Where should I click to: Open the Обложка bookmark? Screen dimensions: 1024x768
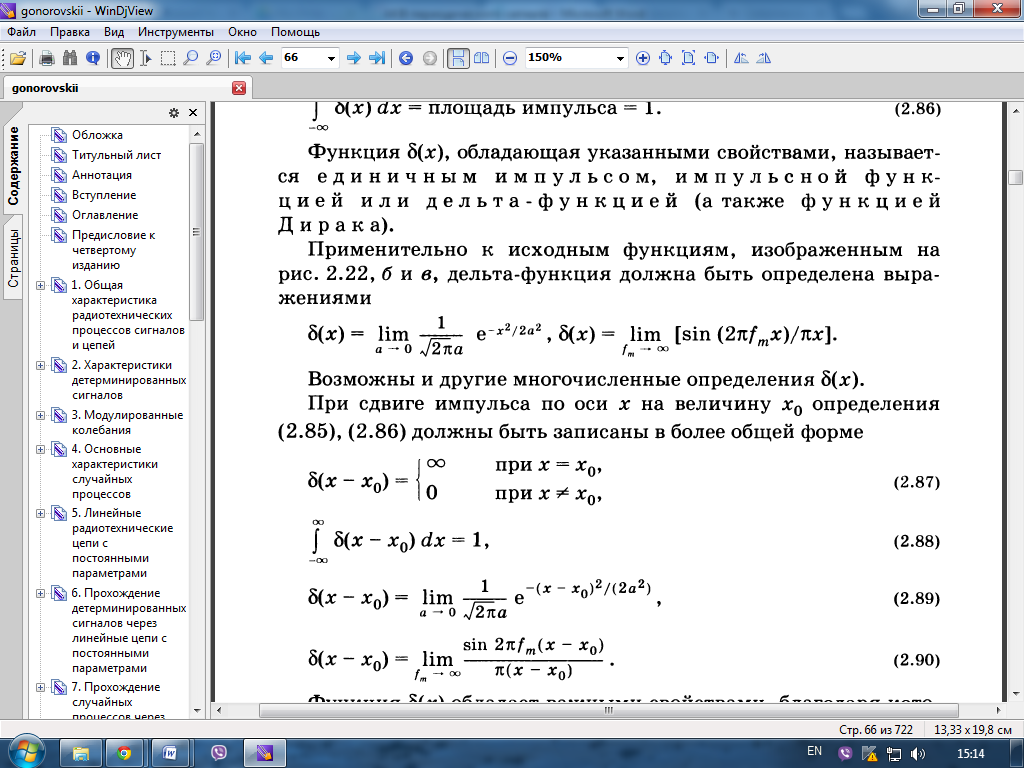[x=97, y=135]
